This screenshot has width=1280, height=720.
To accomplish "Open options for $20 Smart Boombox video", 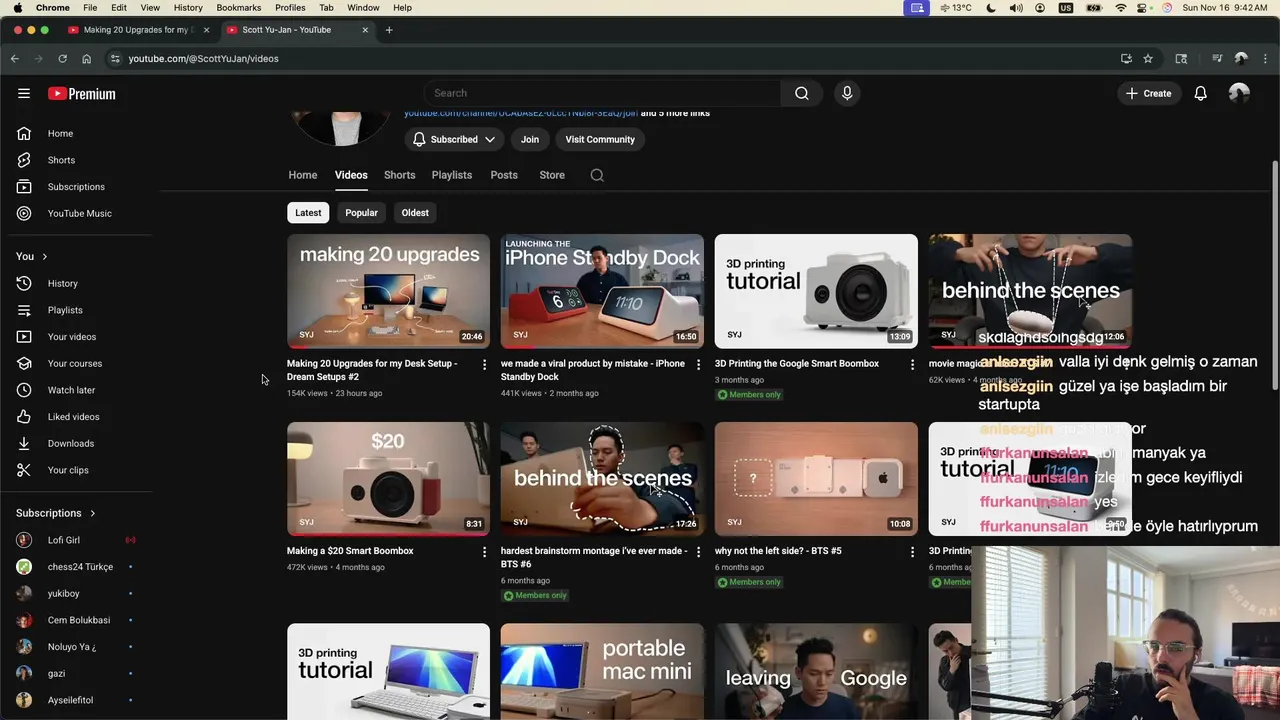I will tap(485, 552).
